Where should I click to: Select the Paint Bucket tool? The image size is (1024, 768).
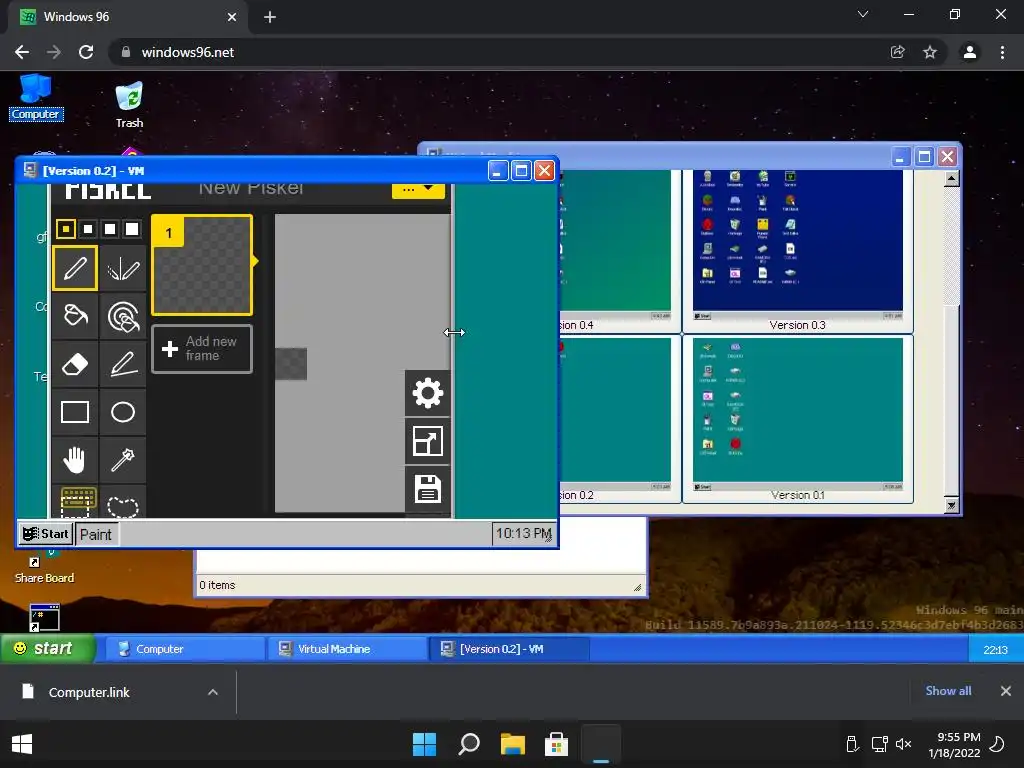click(75, 316)
